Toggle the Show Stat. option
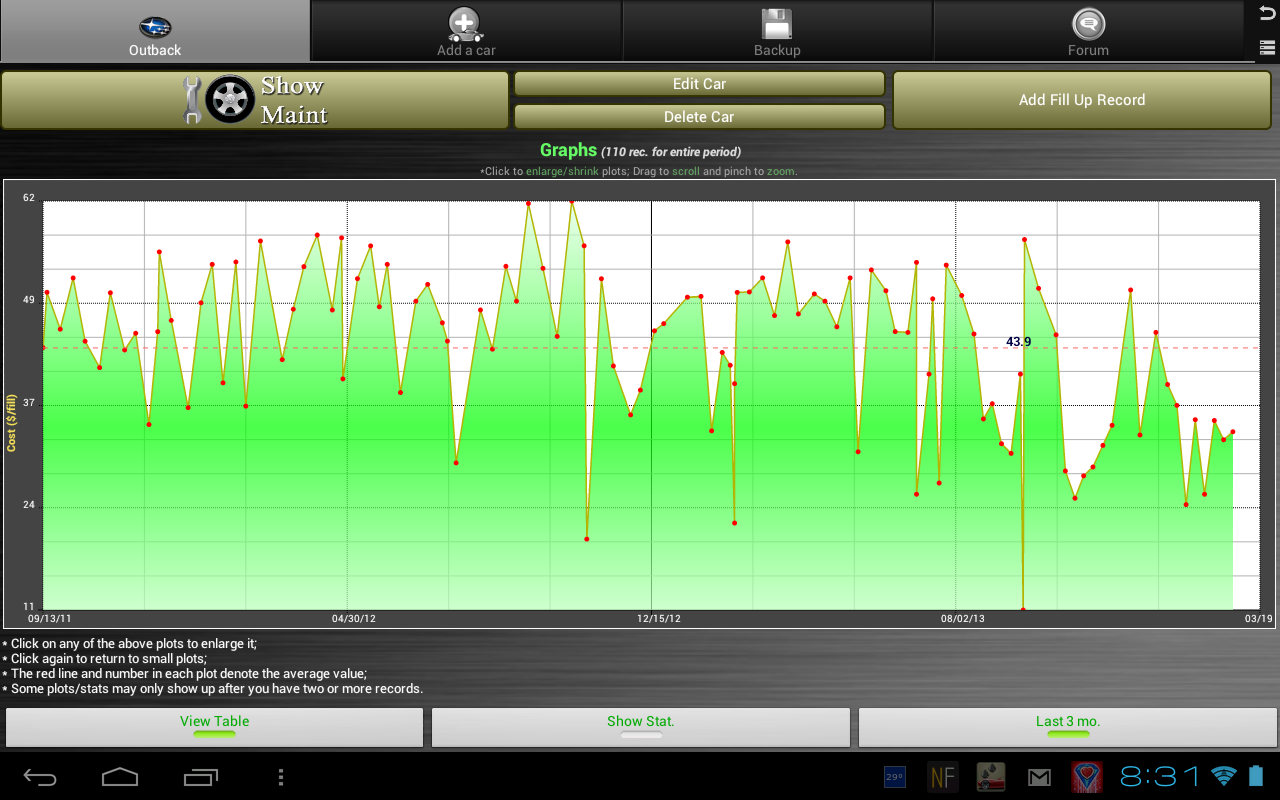This screenshot has width=1280, height=800. pyautogui.click(x=641, y=727)
